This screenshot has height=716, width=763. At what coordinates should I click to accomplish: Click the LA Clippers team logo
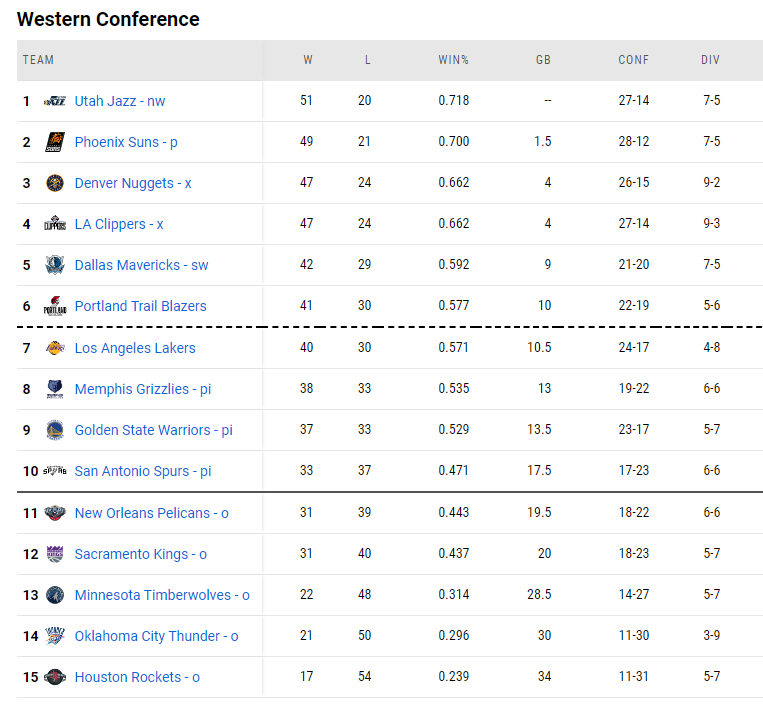[x=55, y=224]
